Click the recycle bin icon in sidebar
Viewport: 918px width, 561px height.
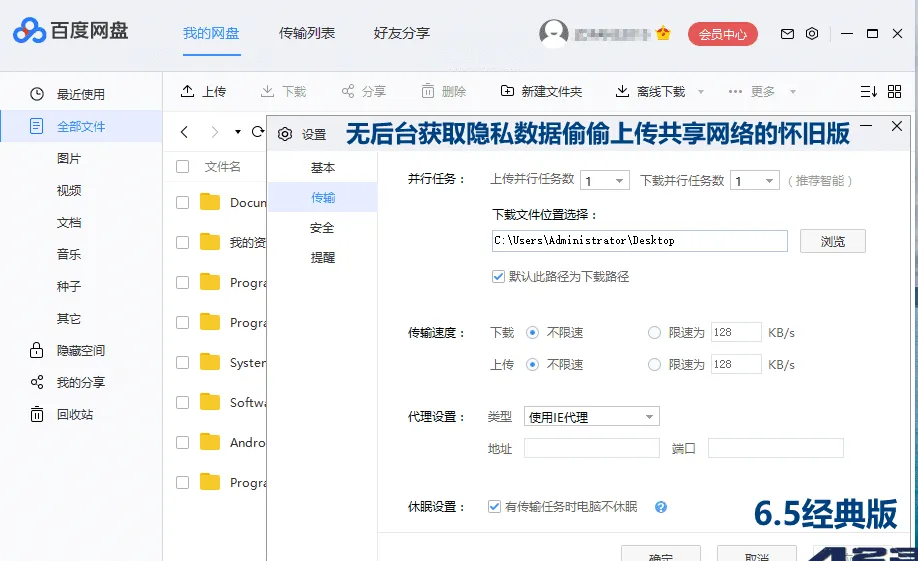(x=37, y=414)
